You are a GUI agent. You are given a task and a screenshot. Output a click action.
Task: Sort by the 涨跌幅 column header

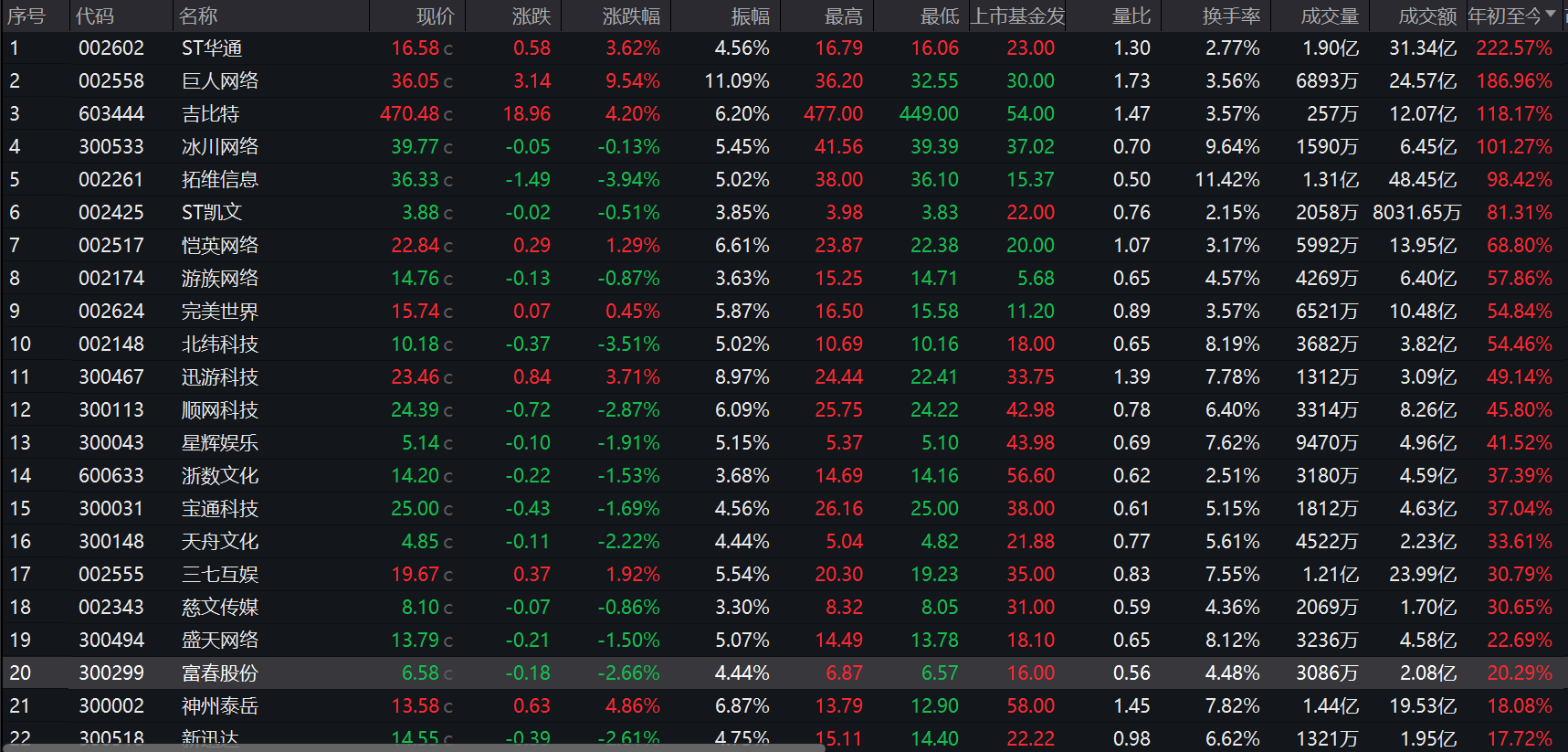tap(631, 16)
